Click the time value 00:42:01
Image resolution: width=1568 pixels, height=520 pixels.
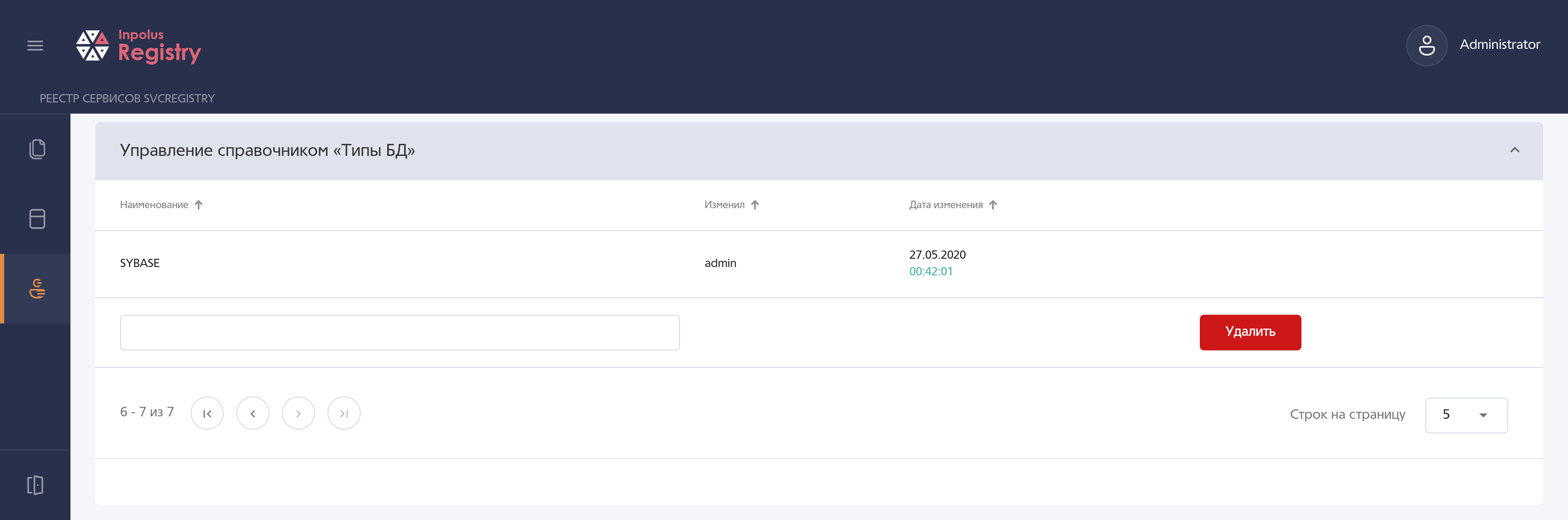931,272
